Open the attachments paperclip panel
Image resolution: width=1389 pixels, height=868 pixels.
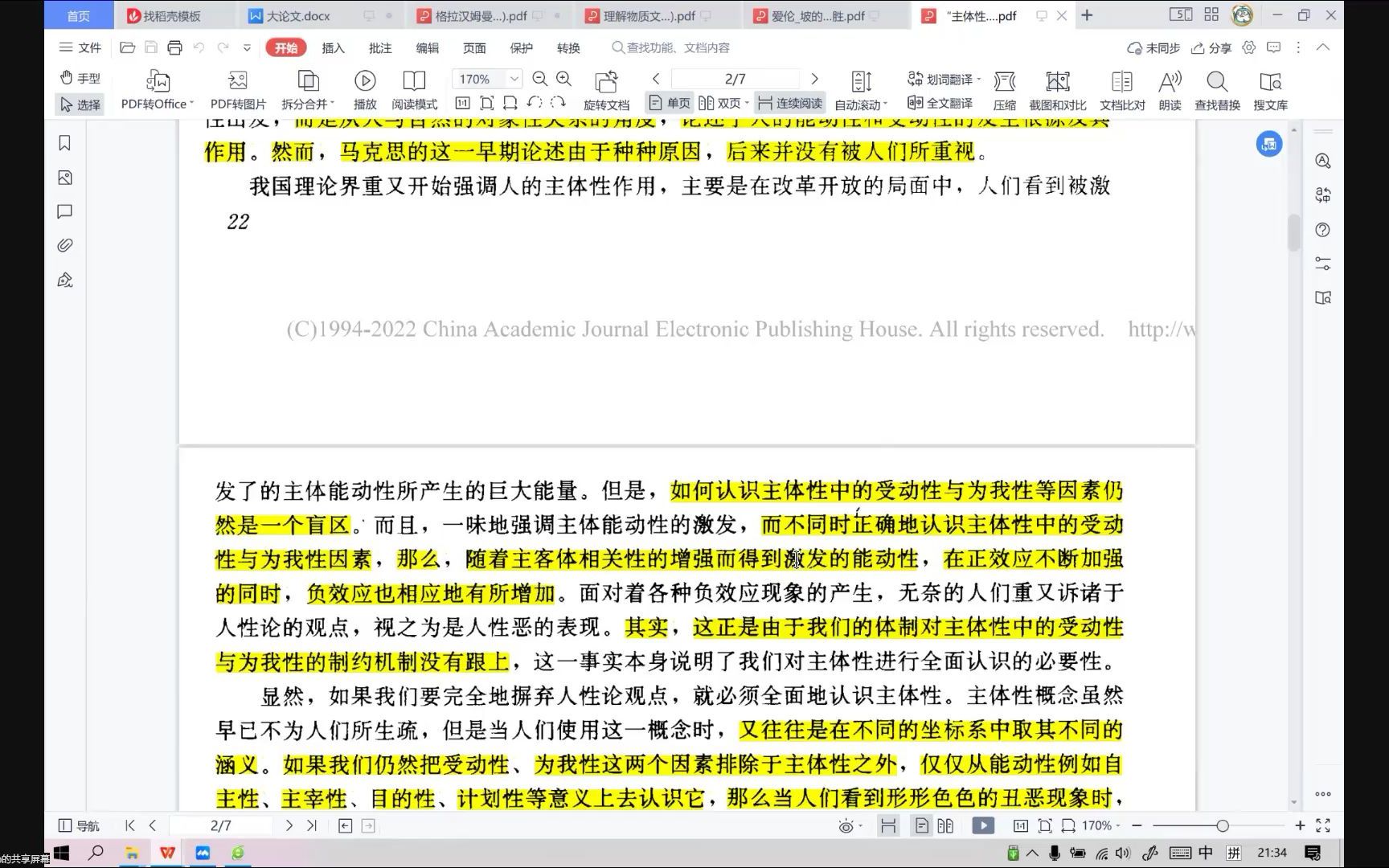(x=65, y=245)
